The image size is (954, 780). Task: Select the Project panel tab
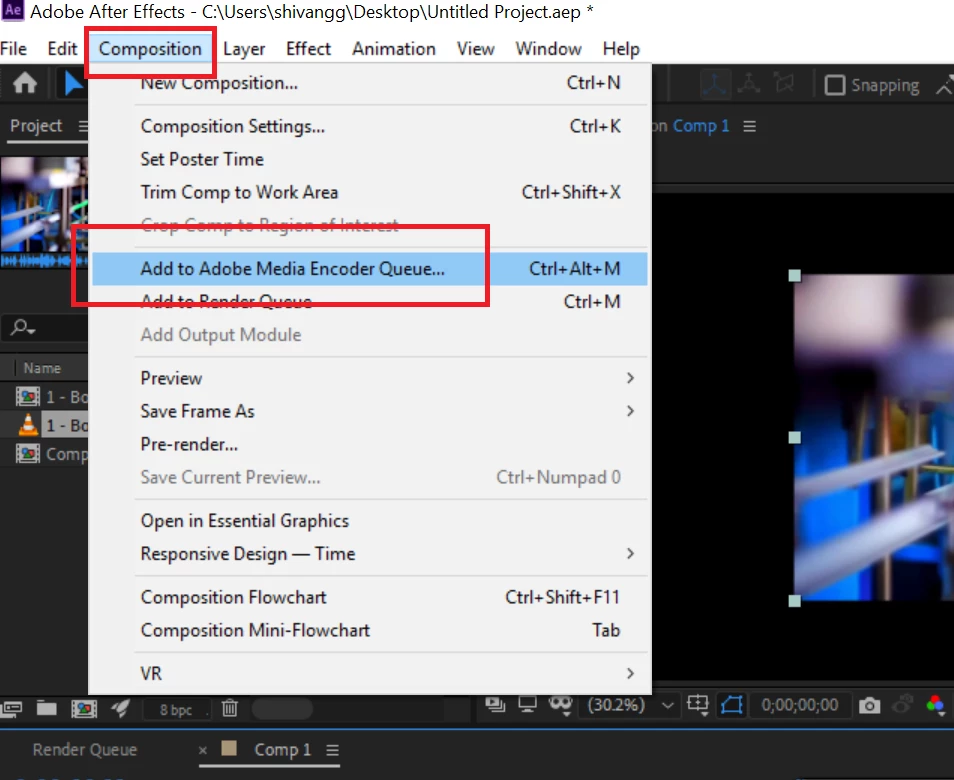coord(36,126)
